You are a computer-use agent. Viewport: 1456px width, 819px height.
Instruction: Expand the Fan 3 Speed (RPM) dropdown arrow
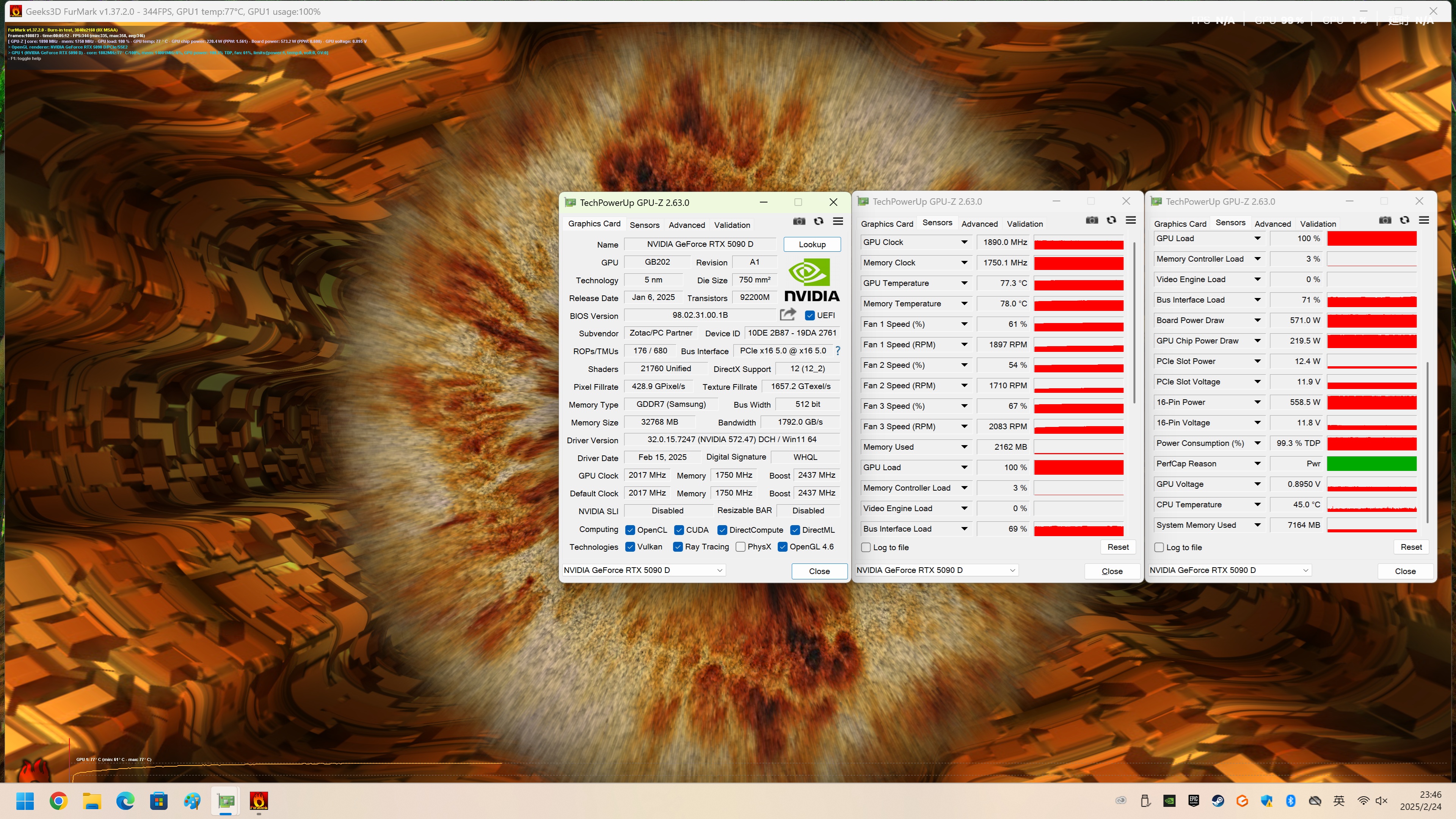(964, 426)
